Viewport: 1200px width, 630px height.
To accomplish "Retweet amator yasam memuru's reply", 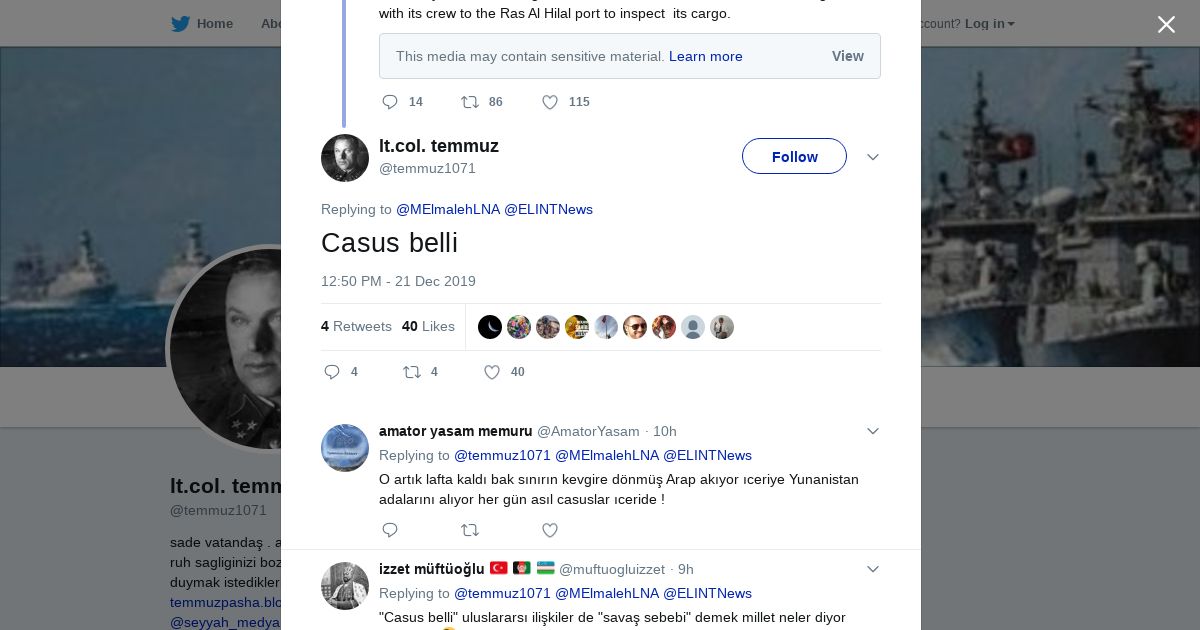I will tap(470, 530).
